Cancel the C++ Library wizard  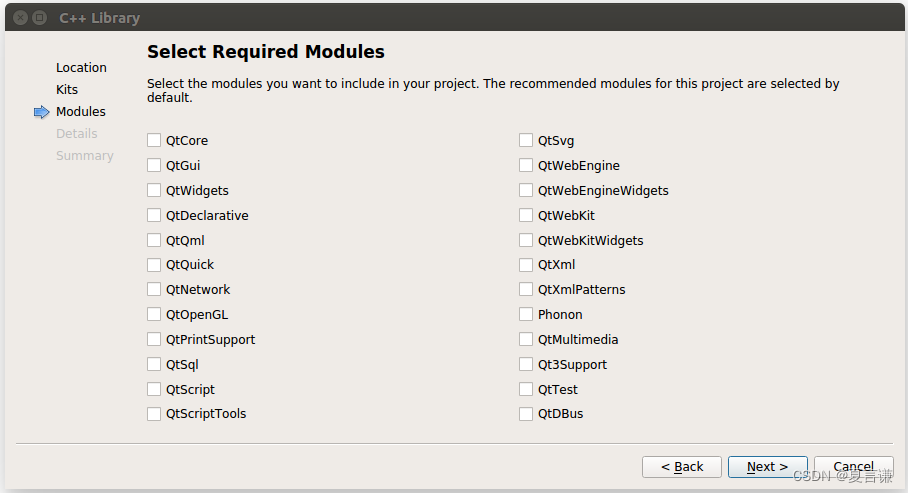tap(854, 467)
